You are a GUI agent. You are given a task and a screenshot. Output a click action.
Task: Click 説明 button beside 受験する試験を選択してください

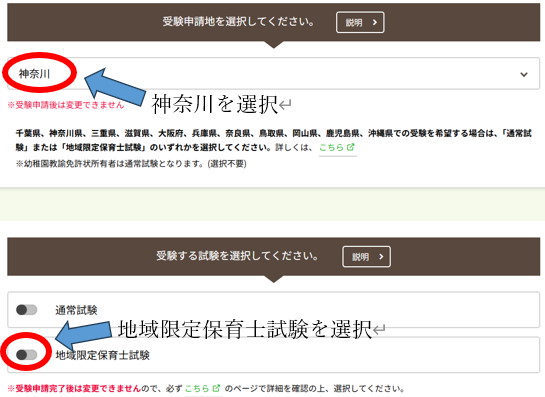click(x=366, y=257)
